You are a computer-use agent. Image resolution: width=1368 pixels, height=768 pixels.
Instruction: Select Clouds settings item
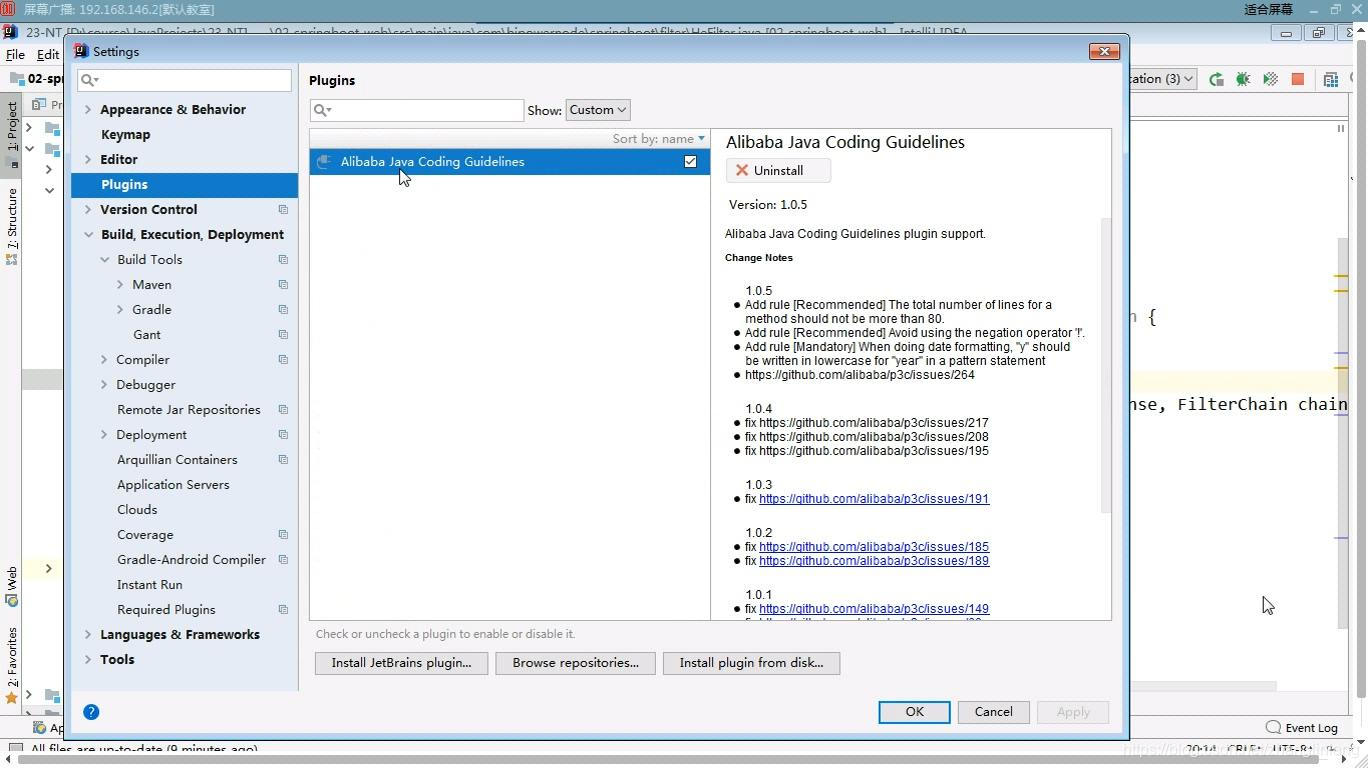tap(137, 509)
